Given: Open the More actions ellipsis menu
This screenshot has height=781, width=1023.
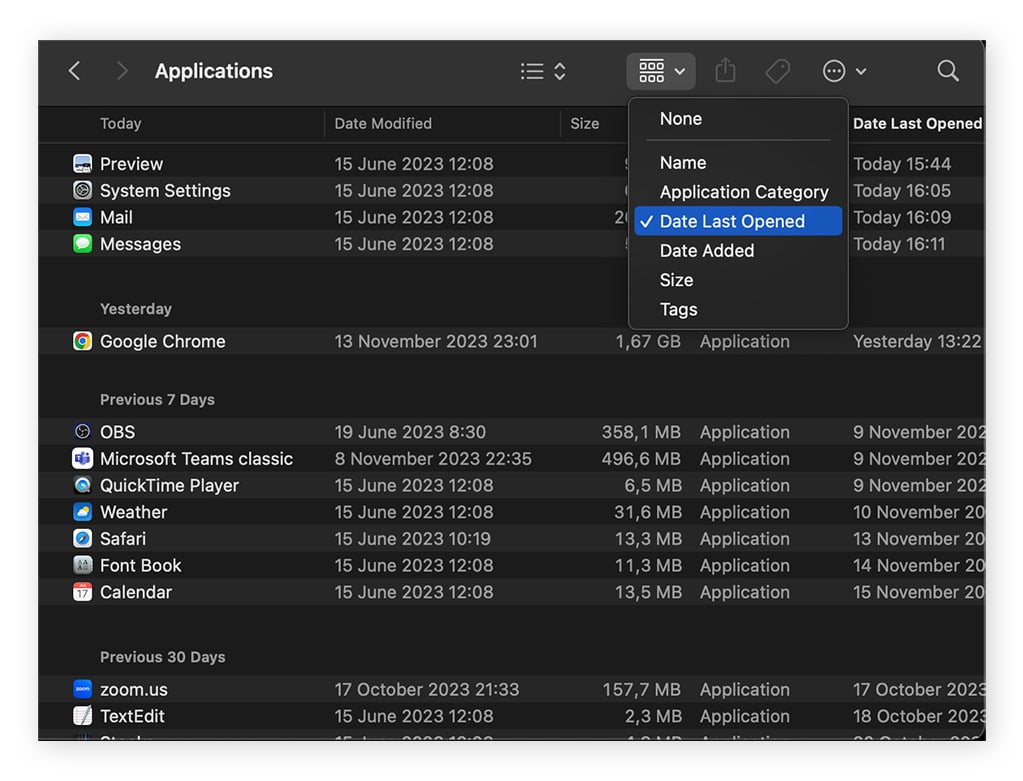Looking at the screenshot, I should 844,71.
